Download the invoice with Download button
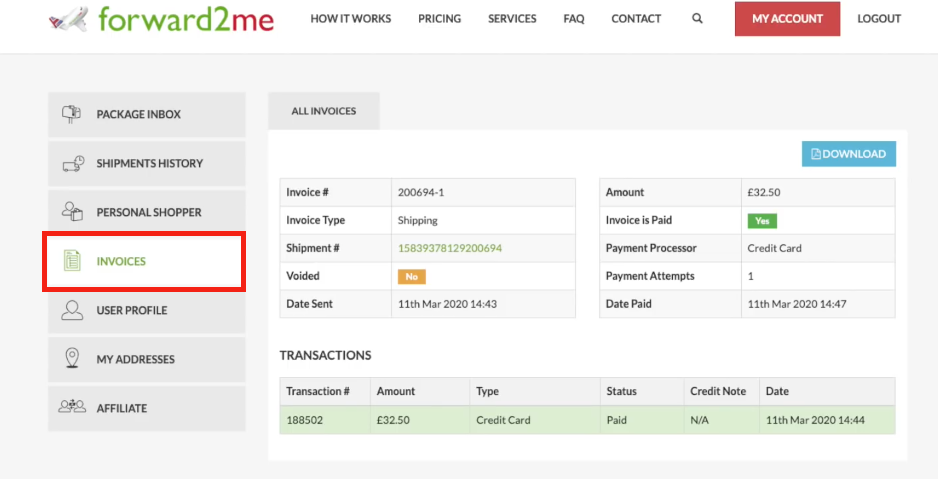Screen dimensions: 938x479 tap(848, 154)
